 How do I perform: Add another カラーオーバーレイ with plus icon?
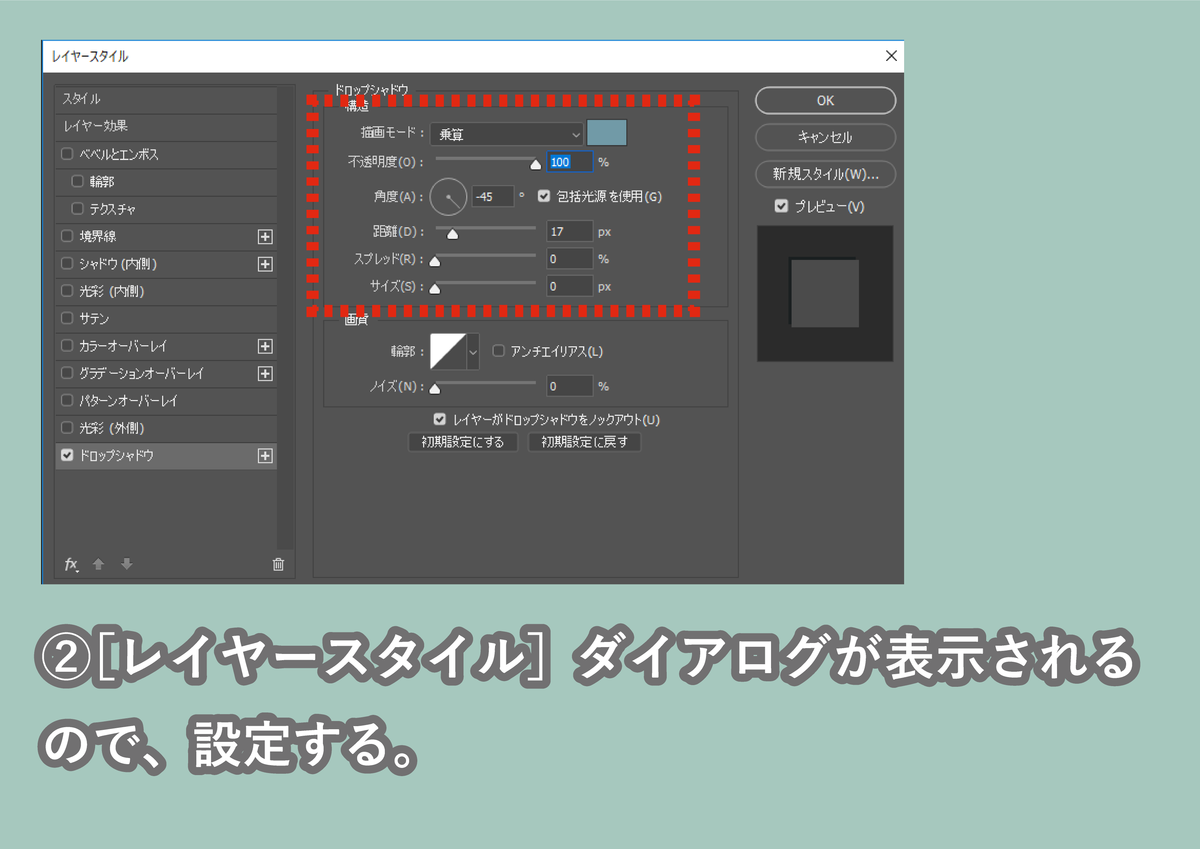point(265,346)
